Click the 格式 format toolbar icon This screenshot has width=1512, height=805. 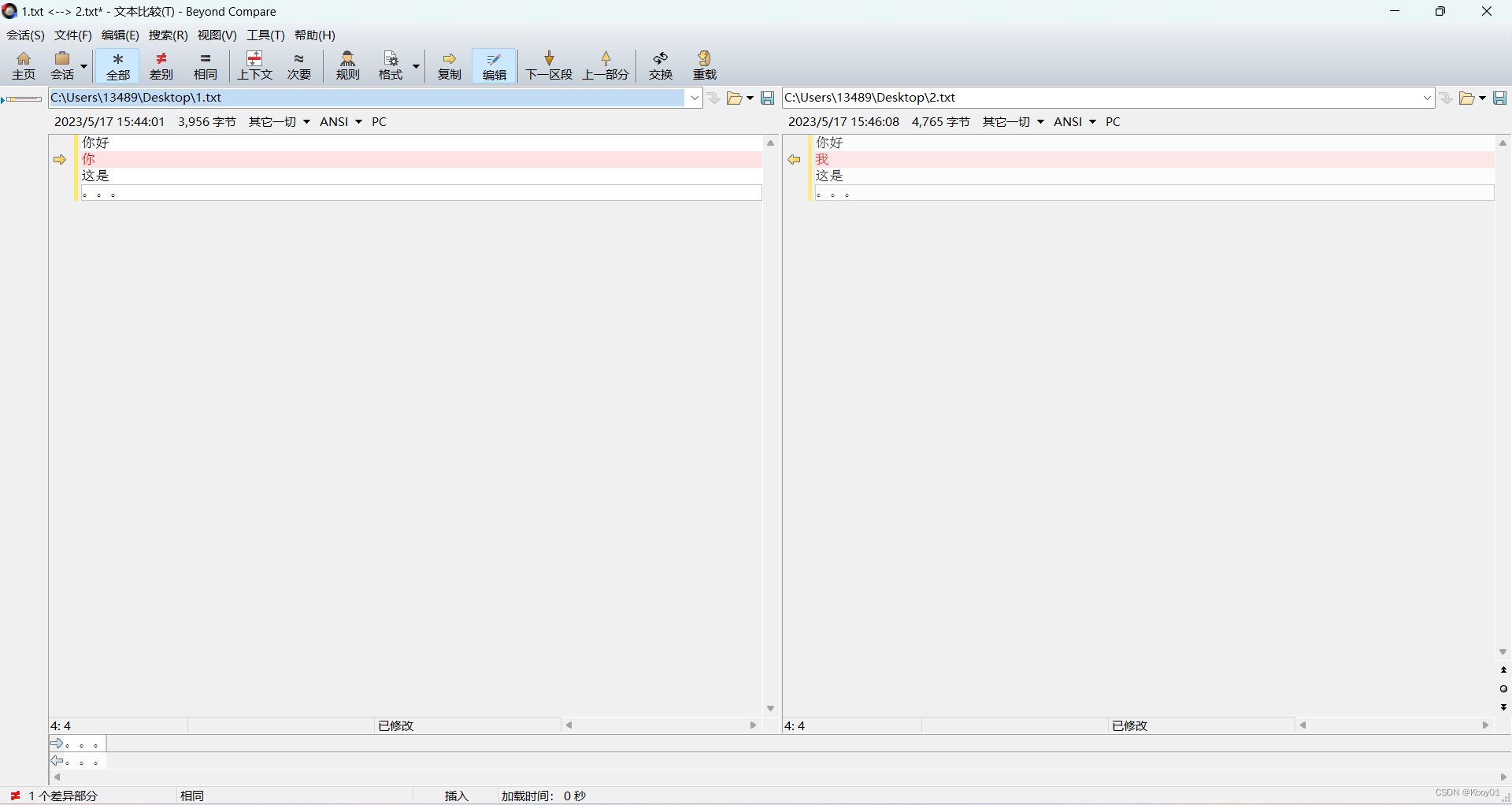[x=391, y=65]
